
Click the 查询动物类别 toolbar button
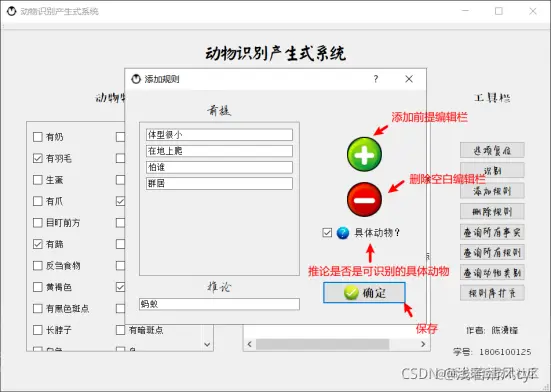coord(492,273)
